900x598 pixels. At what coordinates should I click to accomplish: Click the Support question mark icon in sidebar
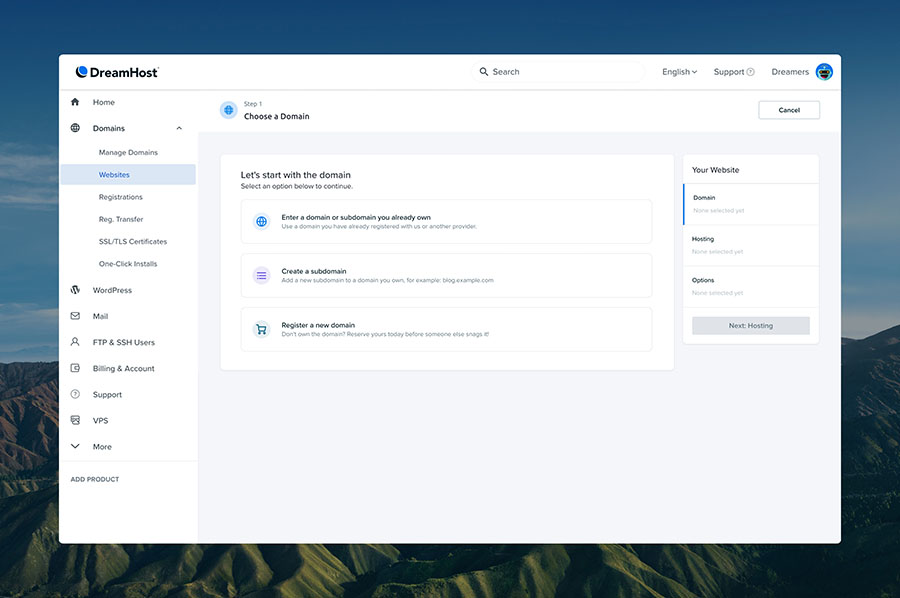[x=75, y=394]
